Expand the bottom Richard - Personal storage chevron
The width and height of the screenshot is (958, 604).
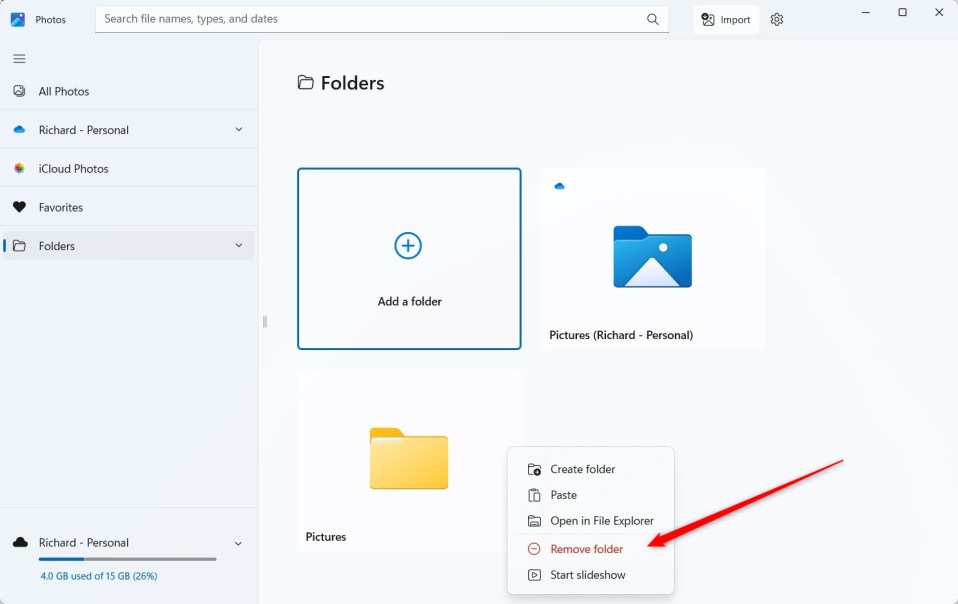click(238, 543)
